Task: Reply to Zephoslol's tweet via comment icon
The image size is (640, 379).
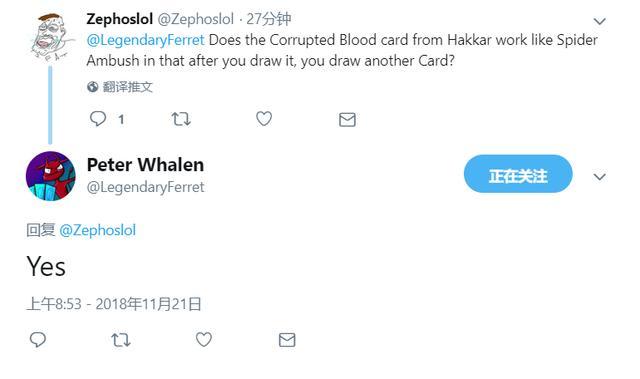Action: (98, 119)
